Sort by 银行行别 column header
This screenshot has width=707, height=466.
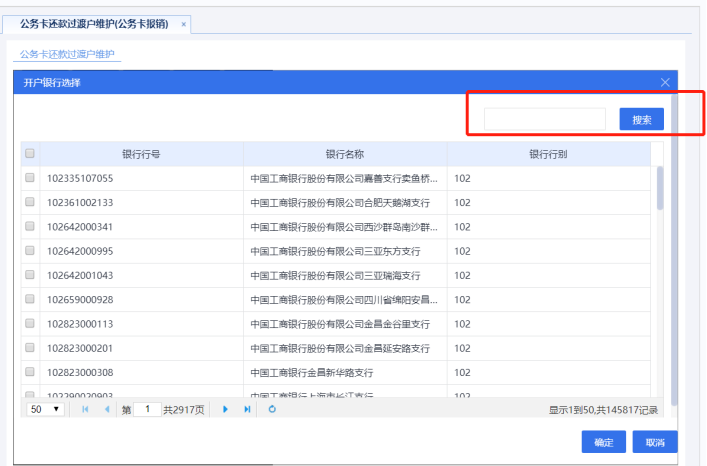[548, 154]
